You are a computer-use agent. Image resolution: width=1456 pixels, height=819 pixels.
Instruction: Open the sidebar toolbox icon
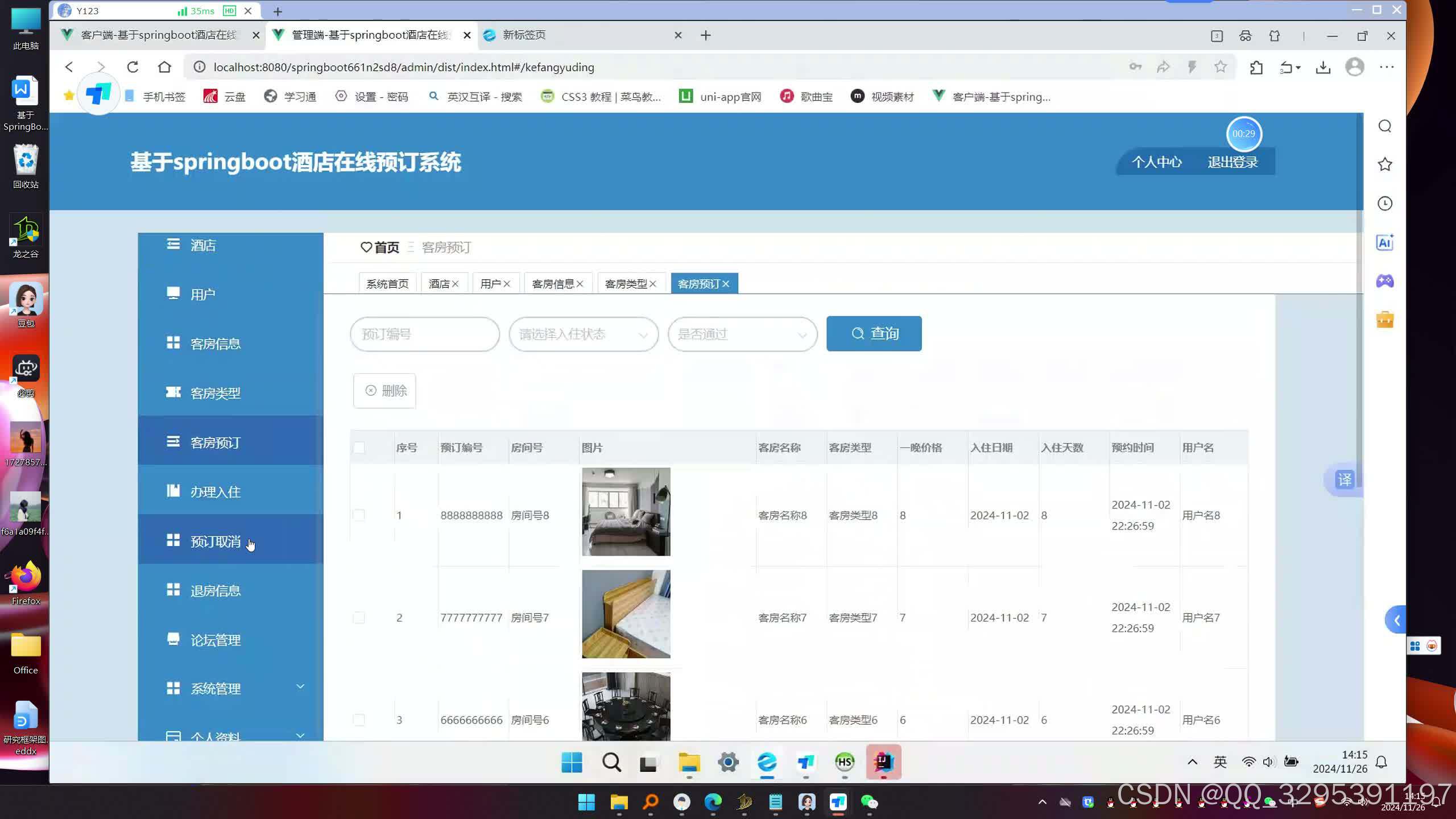point(1385,320)
